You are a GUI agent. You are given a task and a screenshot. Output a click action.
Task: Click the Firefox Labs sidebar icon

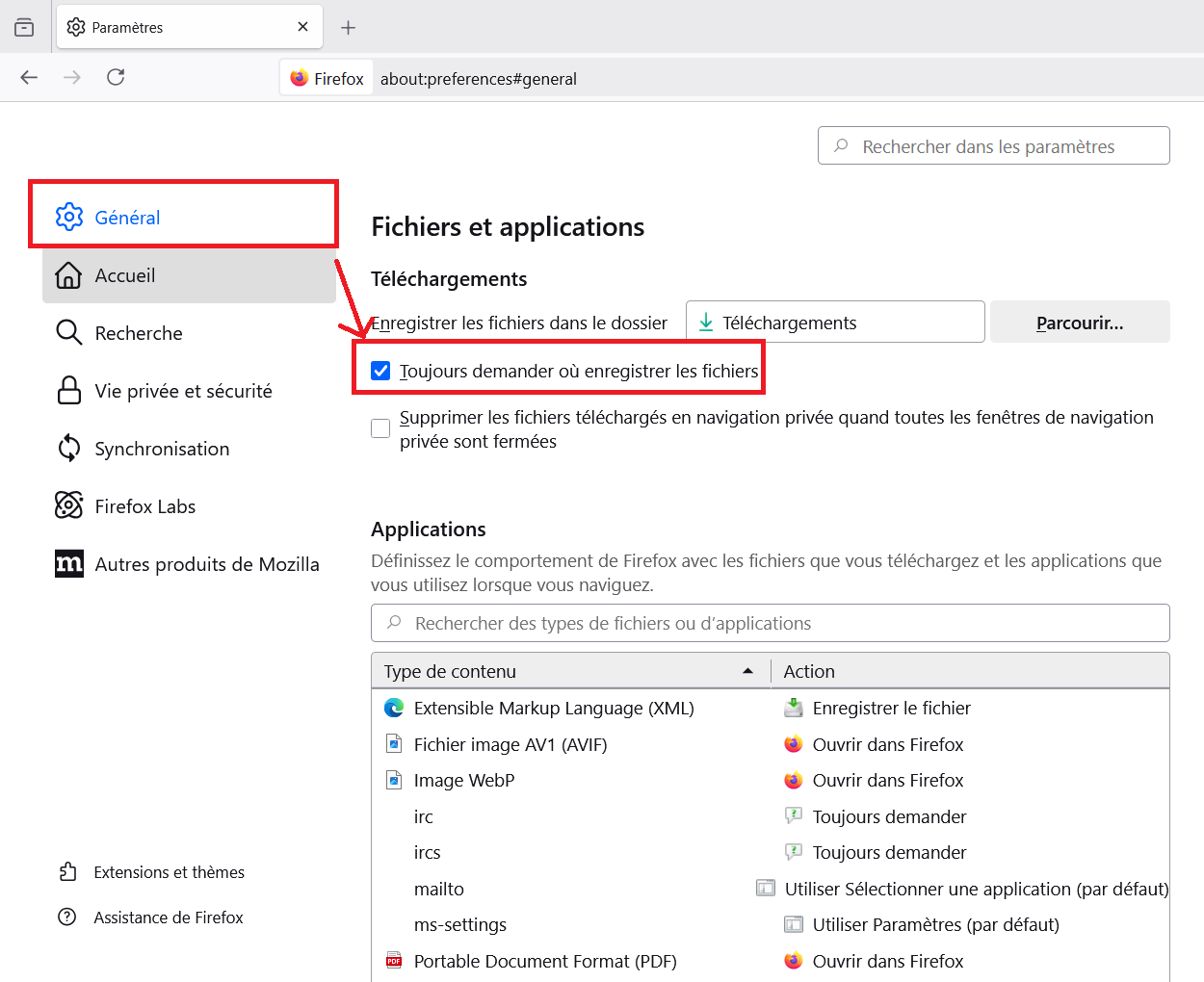[69, 505]
